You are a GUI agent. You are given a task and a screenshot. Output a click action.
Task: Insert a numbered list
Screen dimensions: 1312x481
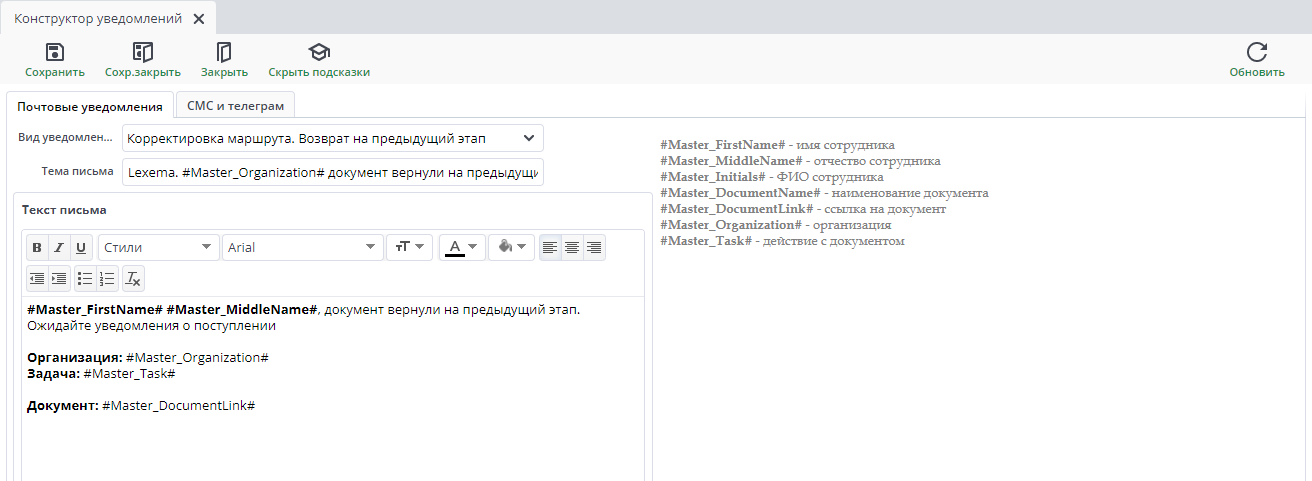tap(108, 278)
